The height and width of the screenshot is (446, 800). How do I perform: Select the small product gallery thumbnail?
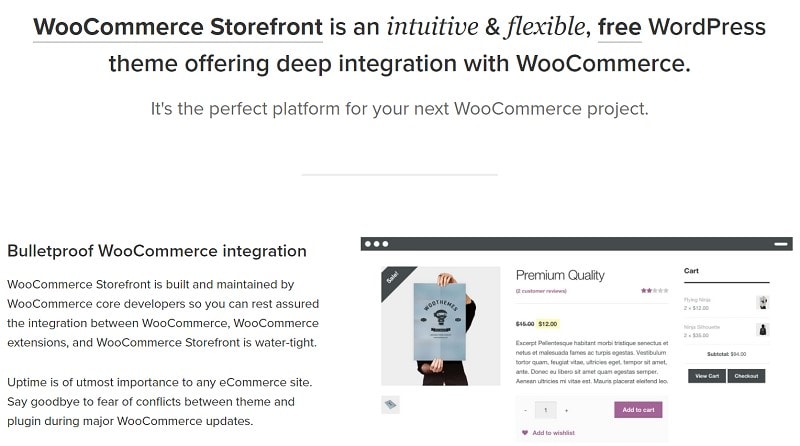(392, 404)
